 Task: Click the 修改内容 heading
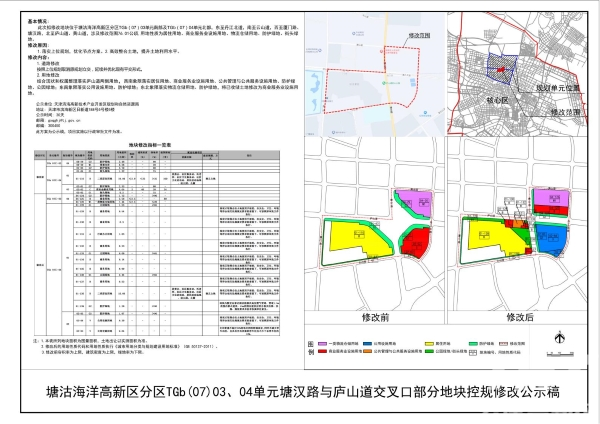(x=38, y=57)
